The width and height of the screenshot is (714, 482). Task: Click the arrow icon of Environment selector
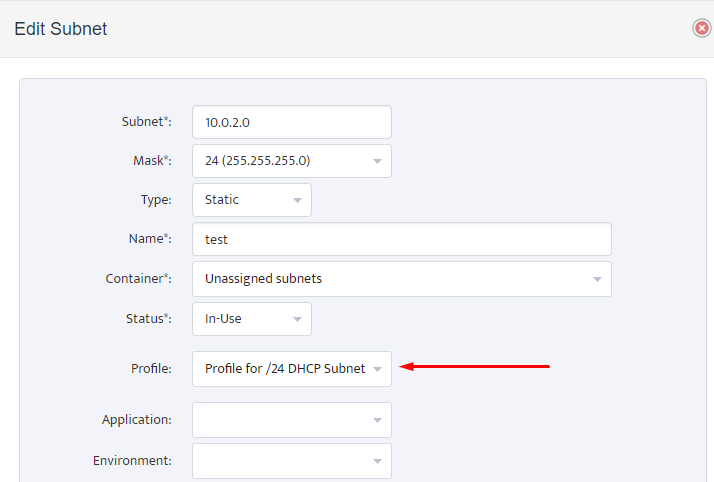(377, 462)
